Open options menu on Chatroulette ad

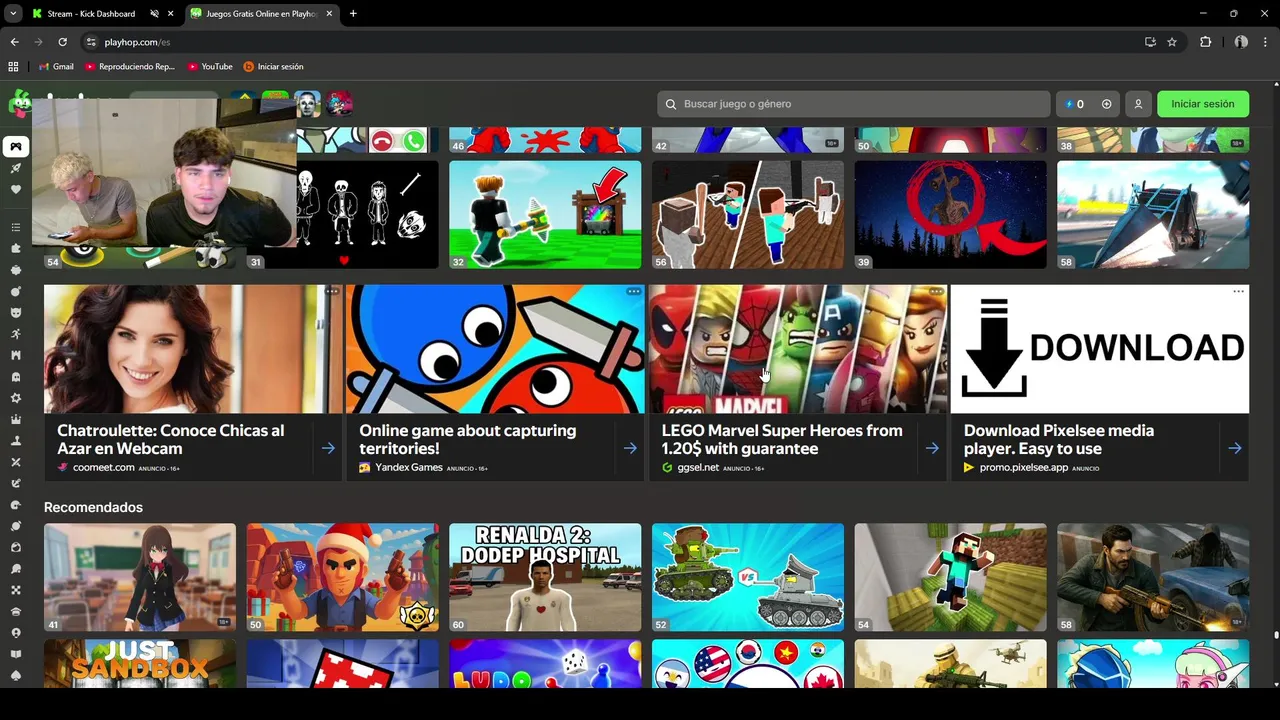click(x=332, y=292)
